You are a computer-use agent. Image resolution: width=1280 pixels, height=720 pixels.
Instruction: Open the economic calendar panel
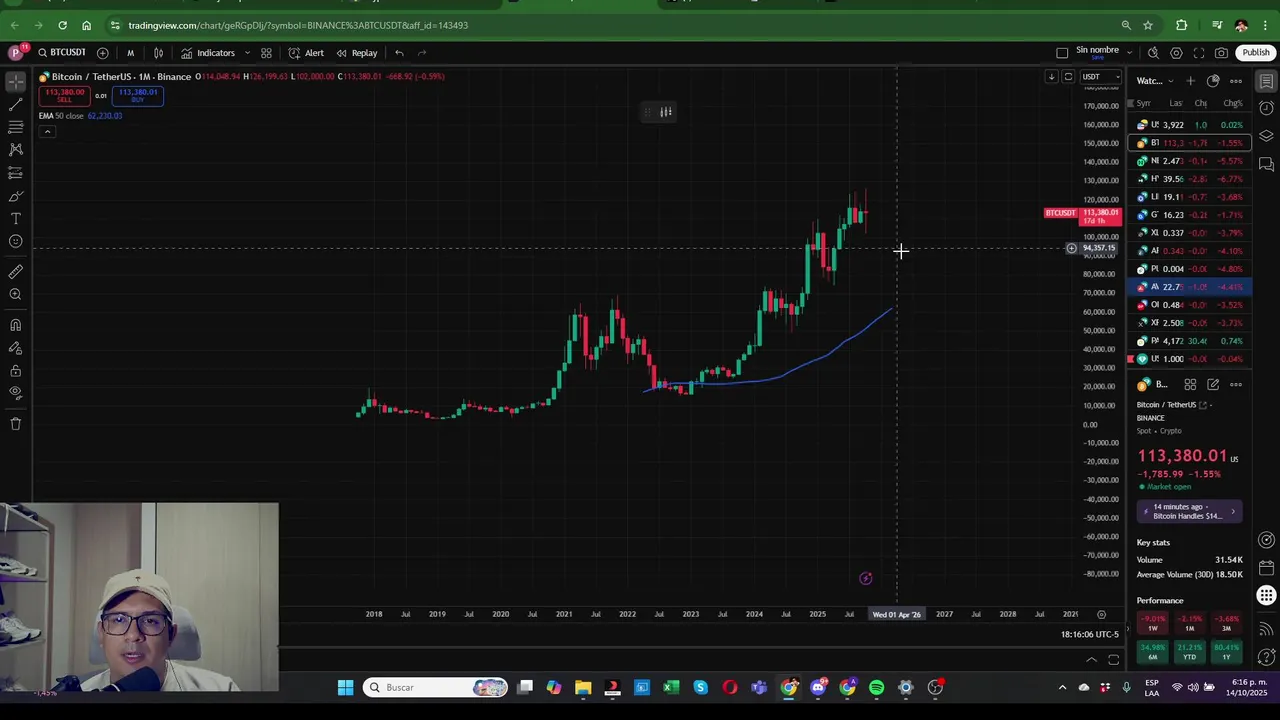click(x=1266, y=568)
